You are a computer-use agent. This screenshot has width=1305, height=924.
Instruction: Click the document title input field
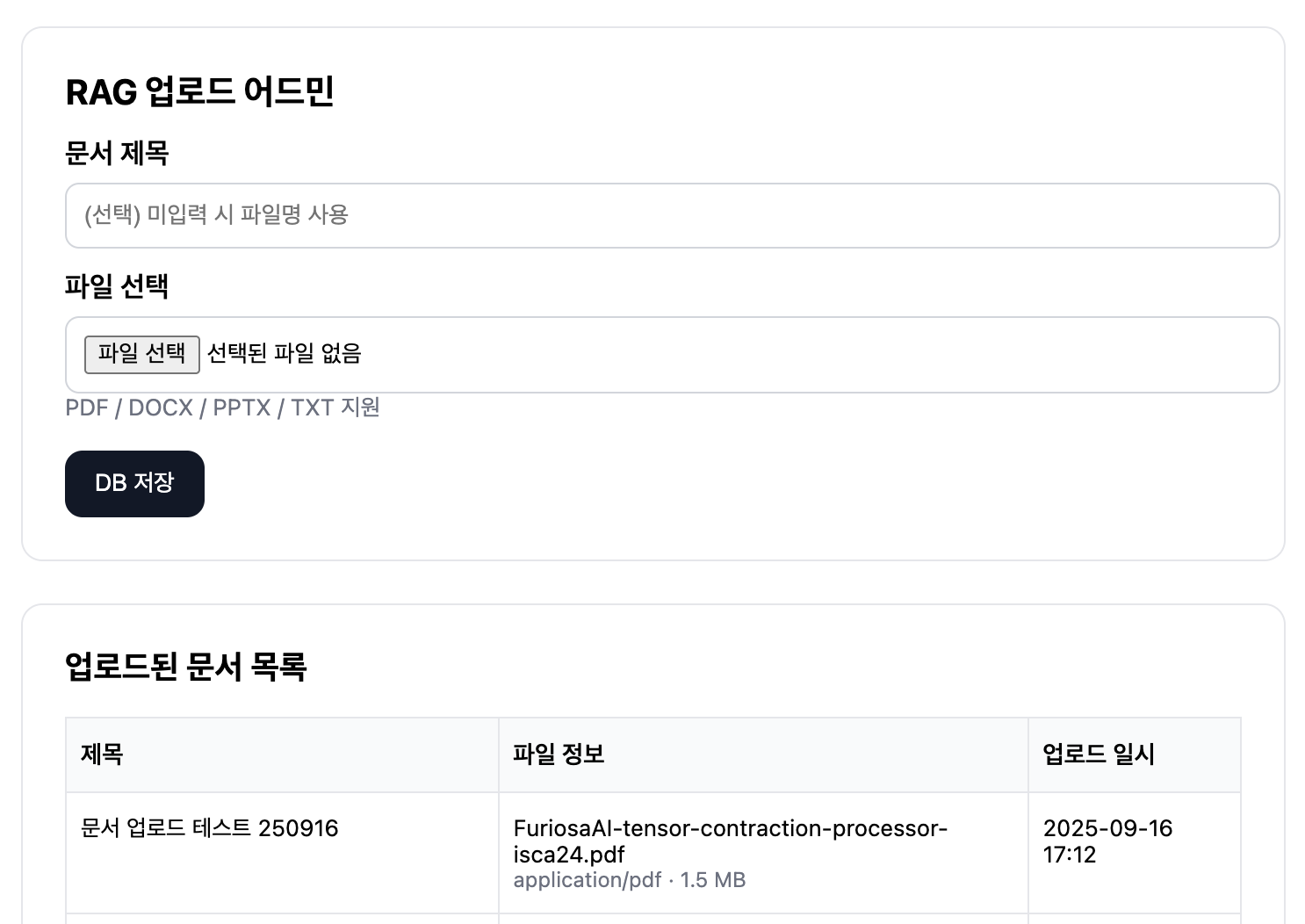(x=672, y=215)
